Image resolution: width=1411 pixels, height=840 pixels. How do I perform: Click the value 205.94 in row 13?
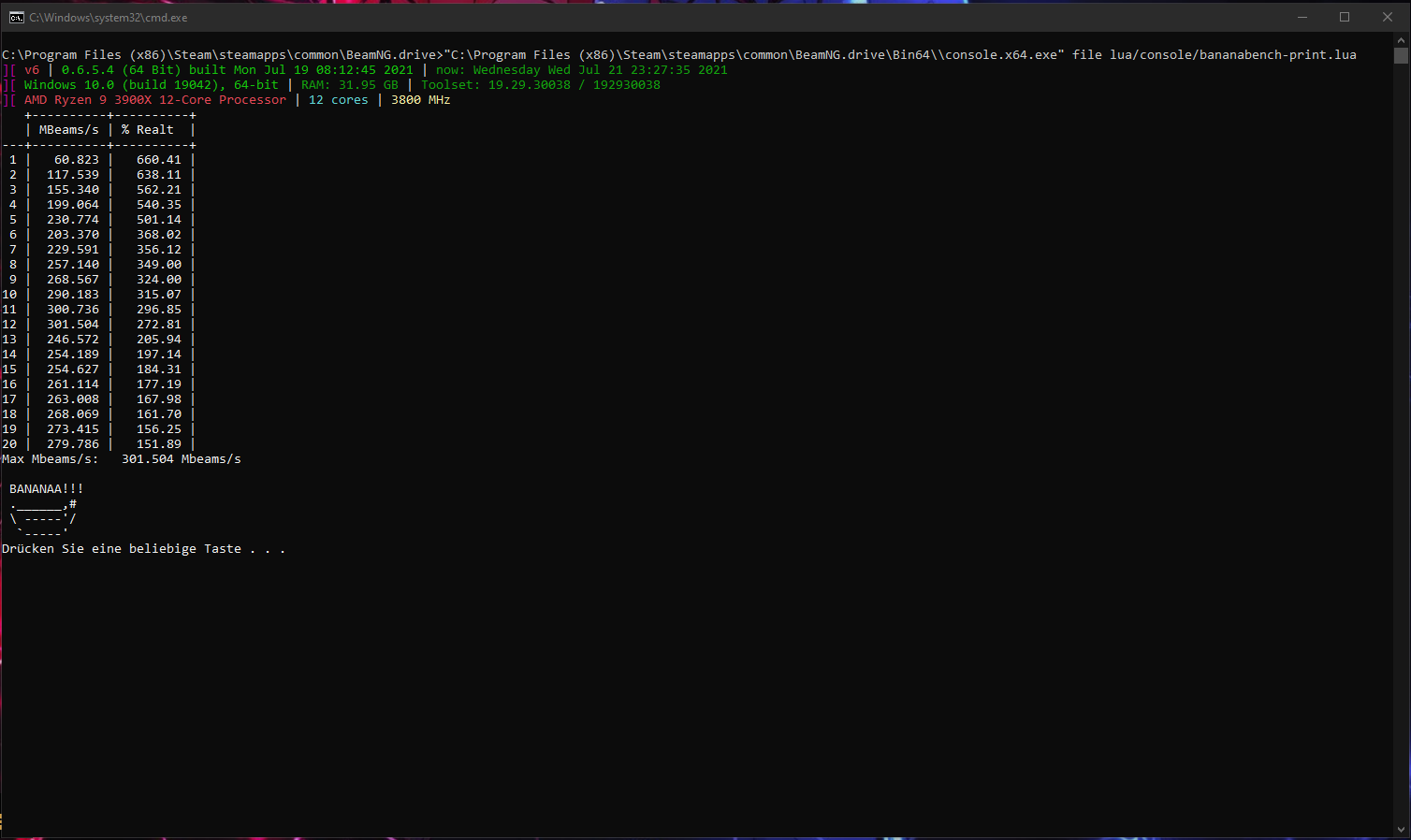click(x=159, y=340)
